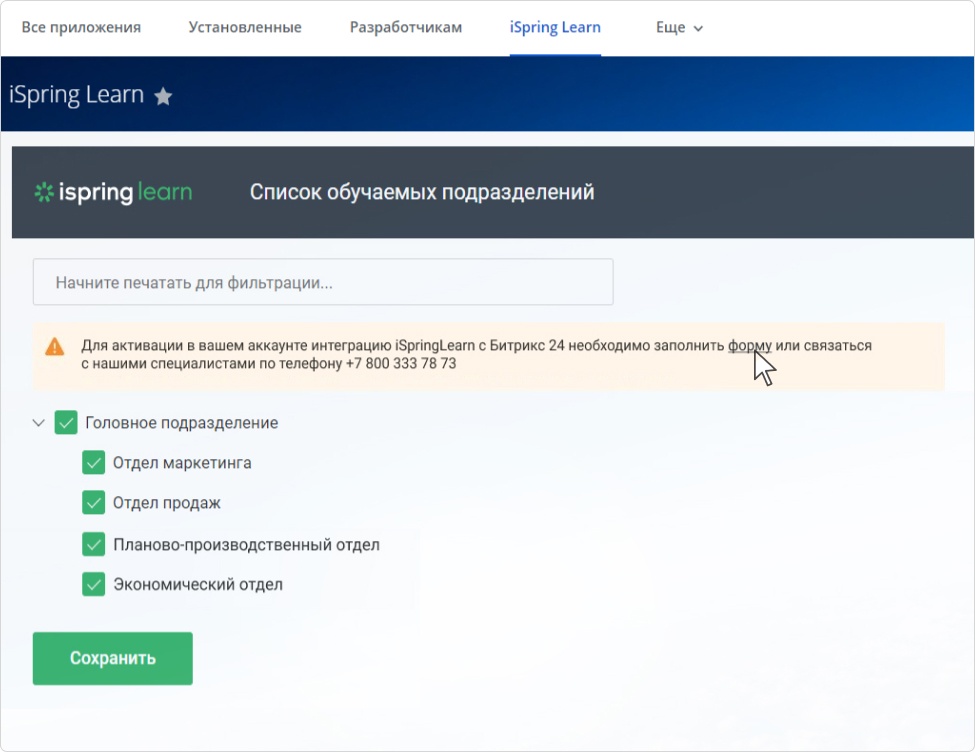975x752 pixels.
Task: Follow the форму link in the notice
Action: [750, 345]
